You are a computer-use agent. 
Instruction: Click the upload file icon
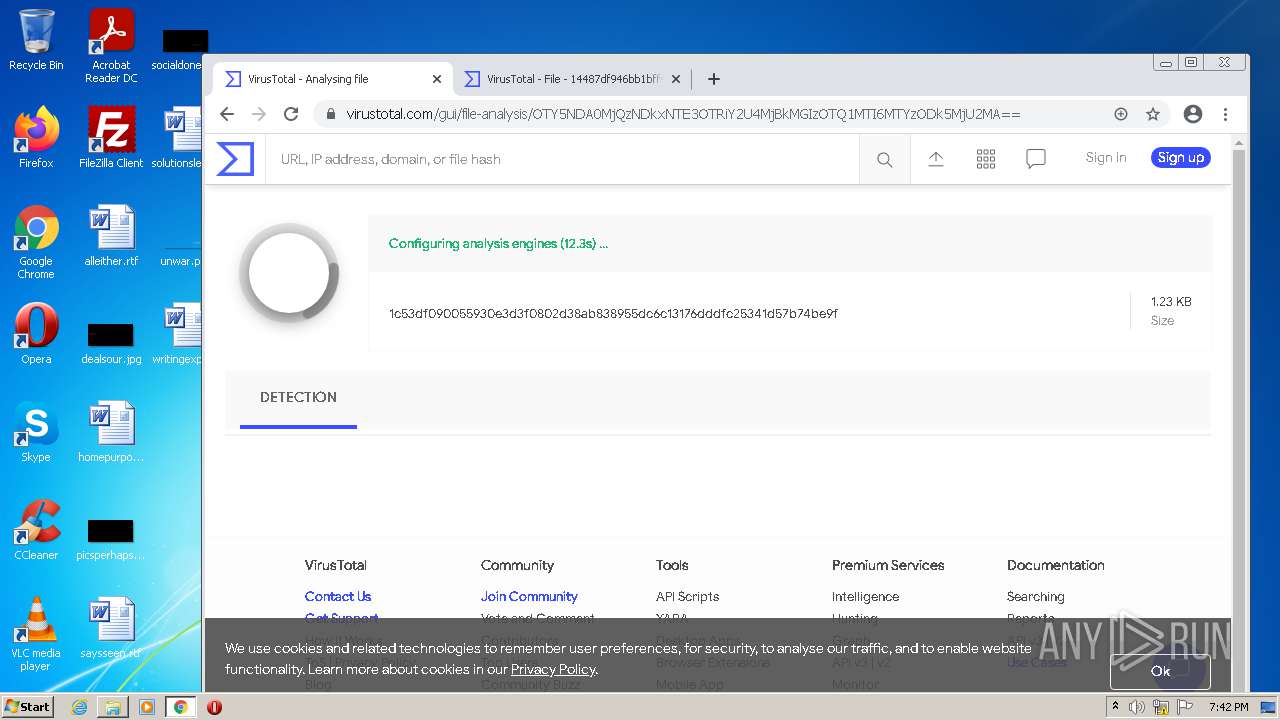pos(936,159)
